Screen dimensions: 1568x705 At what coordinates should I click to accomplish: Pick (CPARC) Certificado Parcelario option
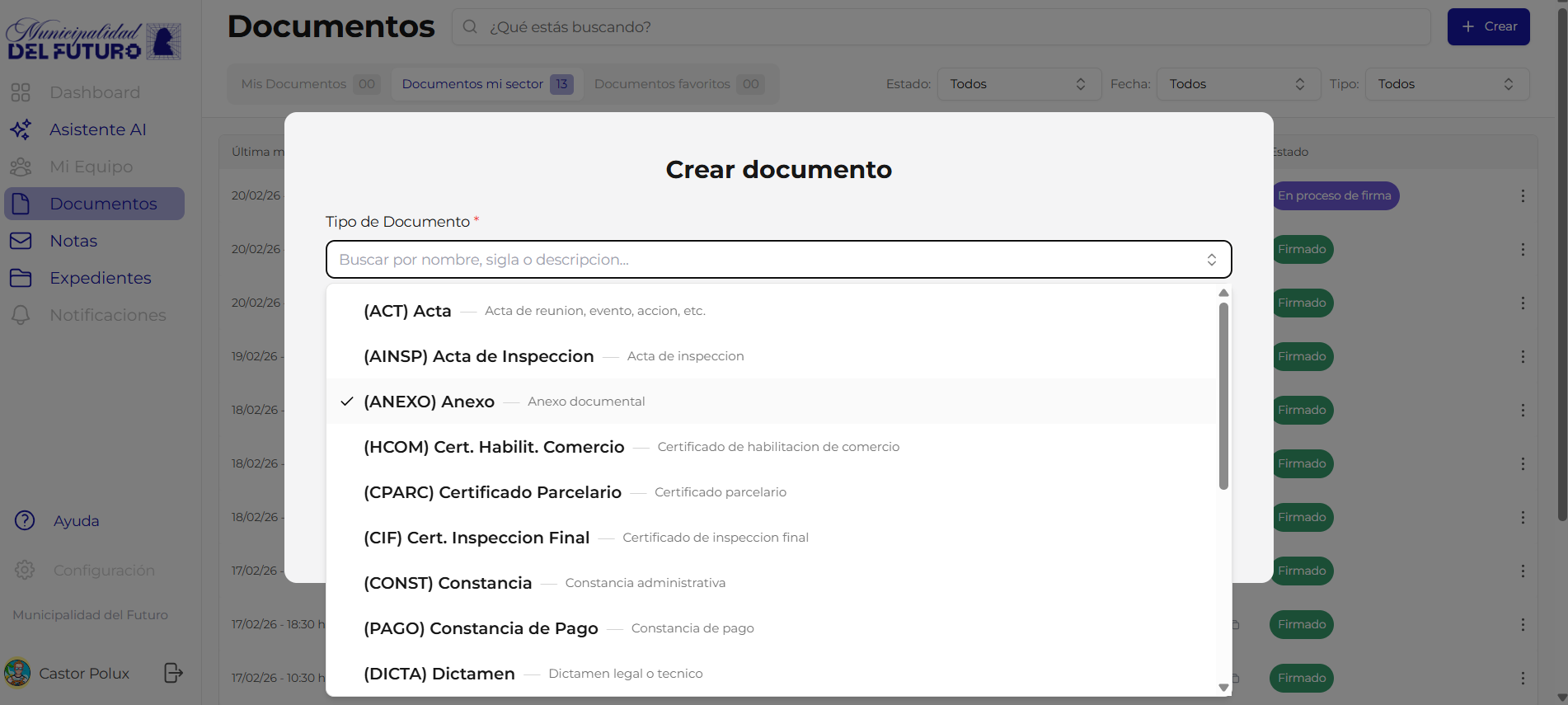click(492, 492)
